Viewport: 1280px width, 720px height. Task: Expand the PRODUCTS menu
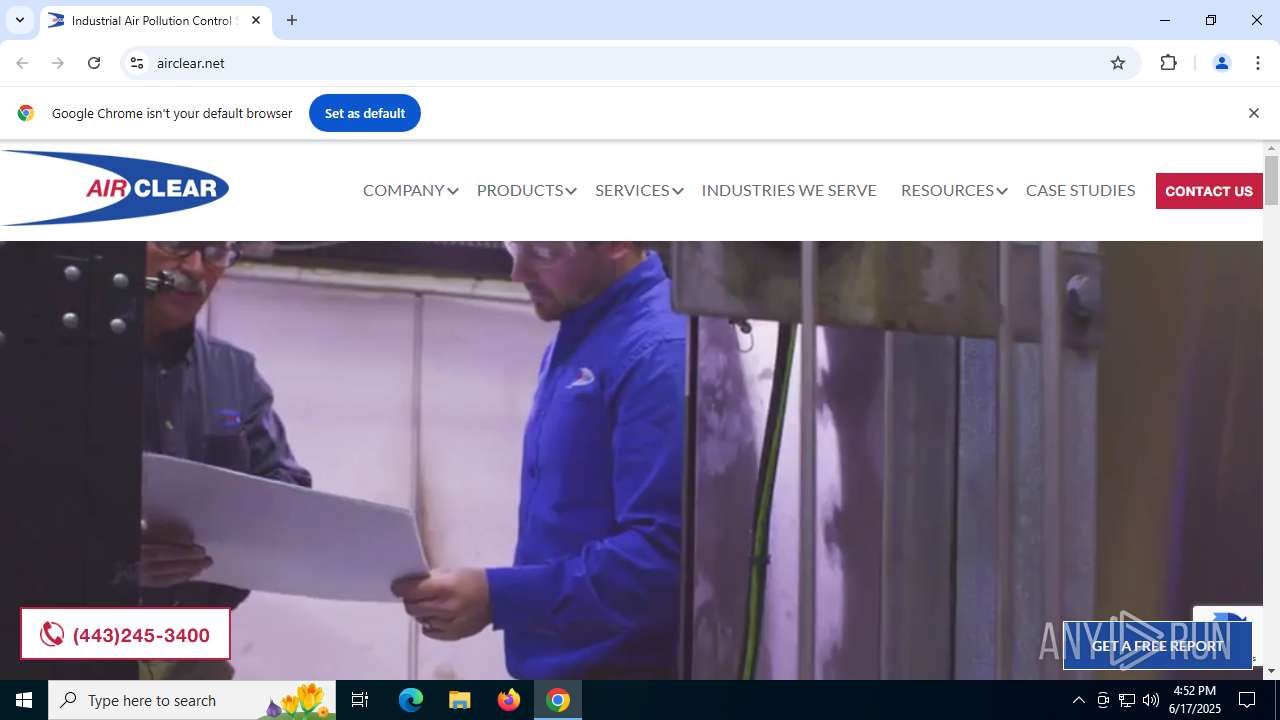click(x=526, y=190)
